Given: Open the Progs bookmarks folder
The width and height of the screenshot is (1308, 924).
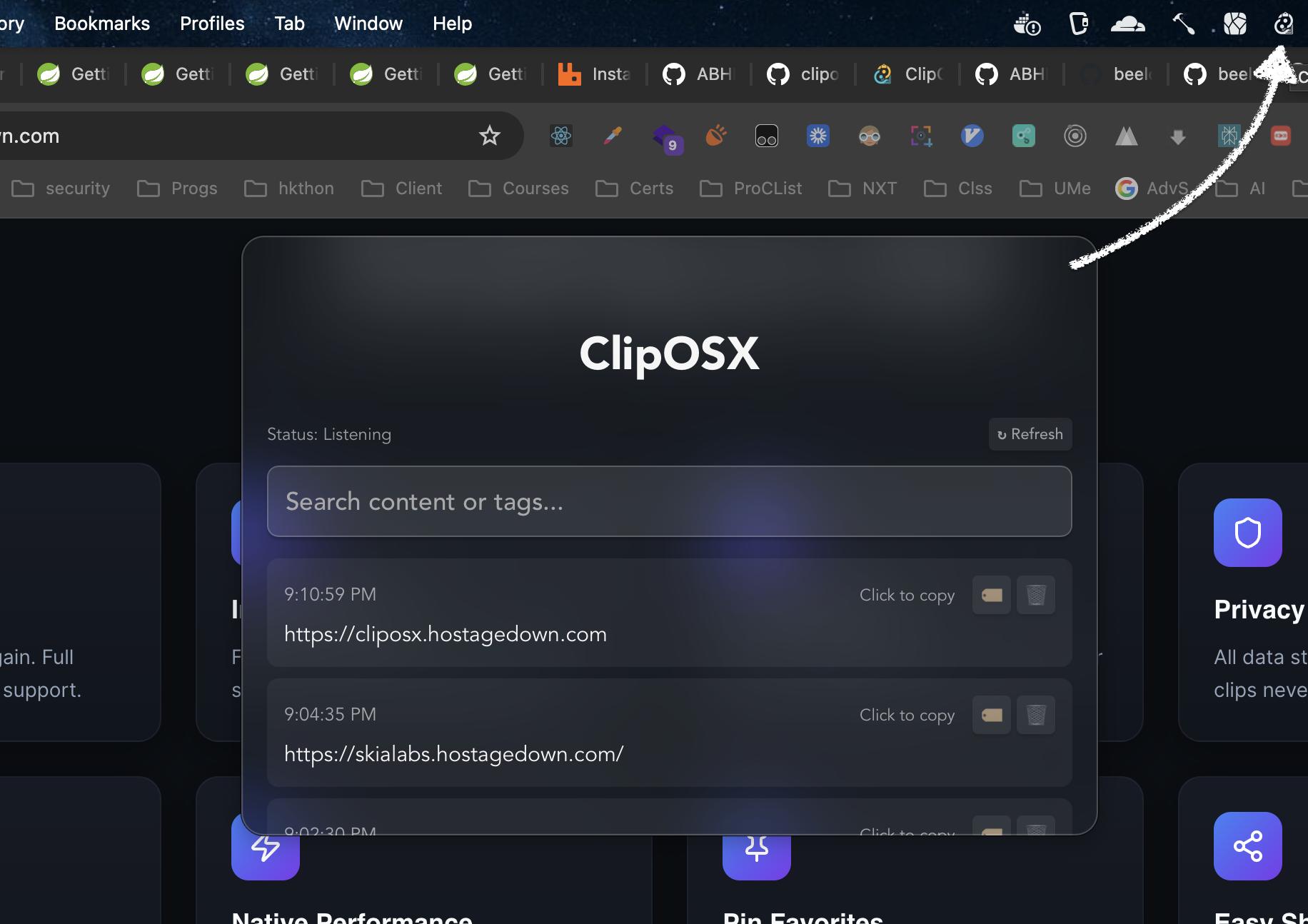Looking at the screenshot, I should click(x=178, y=189).
